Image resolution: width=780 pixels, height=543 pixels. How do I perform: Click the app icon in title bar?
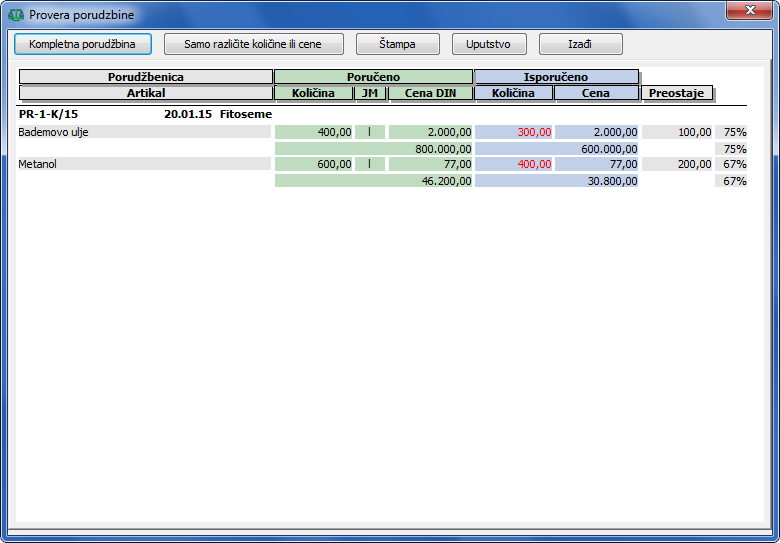[x=15, y=15]
